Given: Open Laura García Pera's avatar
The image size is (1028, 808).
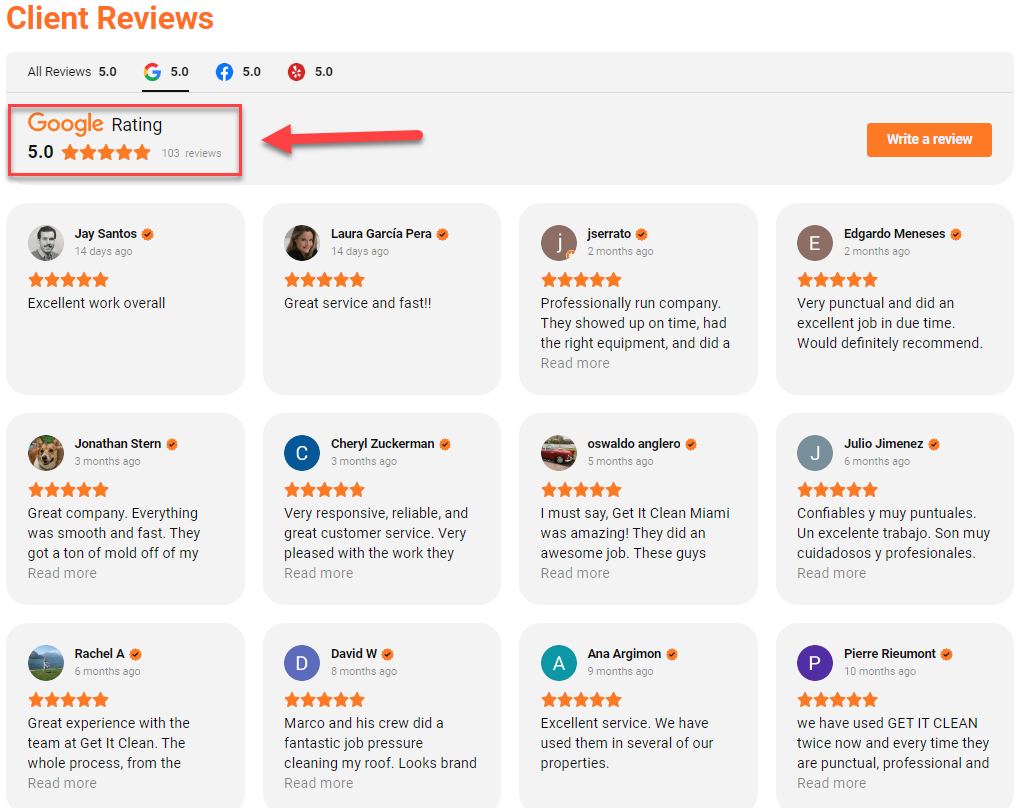Looking at the screenshot, I should pyautogui.click(x=302, y=243).
